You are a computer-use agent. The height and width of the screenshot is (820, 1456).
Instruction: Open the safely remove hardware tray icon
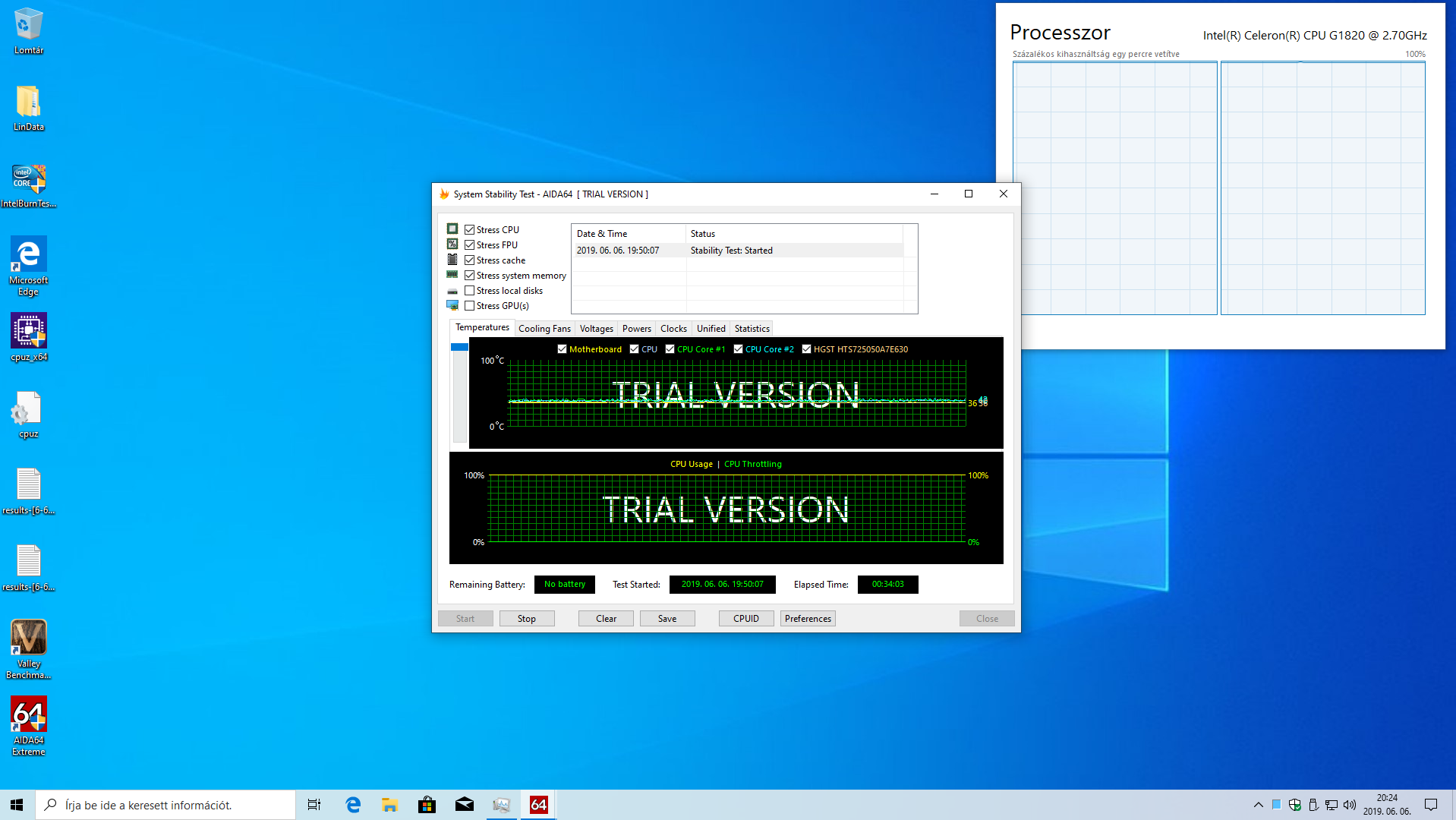pos(1313,805)
